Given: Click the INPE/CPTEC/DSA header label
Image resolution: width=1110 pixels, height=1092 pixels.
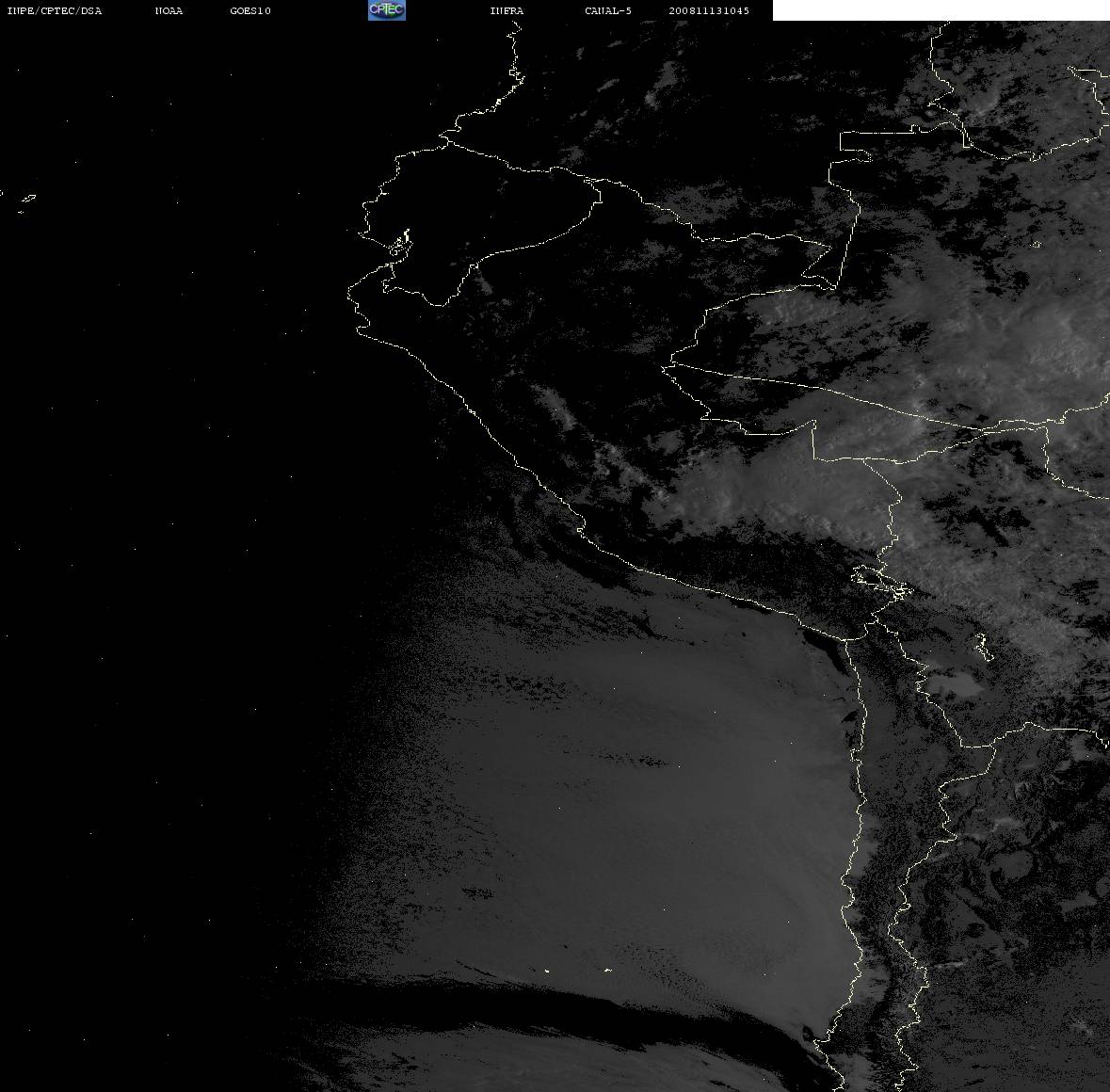Looking at the screenshot, I should (x=54, y=10).
